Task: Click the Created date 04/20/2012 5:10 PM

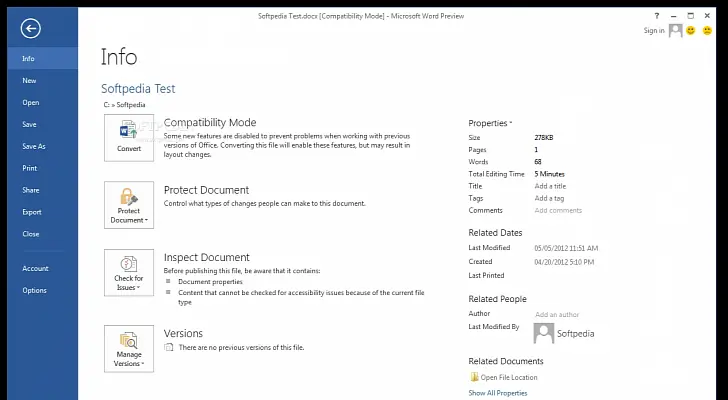Action: tap(564, 262)
